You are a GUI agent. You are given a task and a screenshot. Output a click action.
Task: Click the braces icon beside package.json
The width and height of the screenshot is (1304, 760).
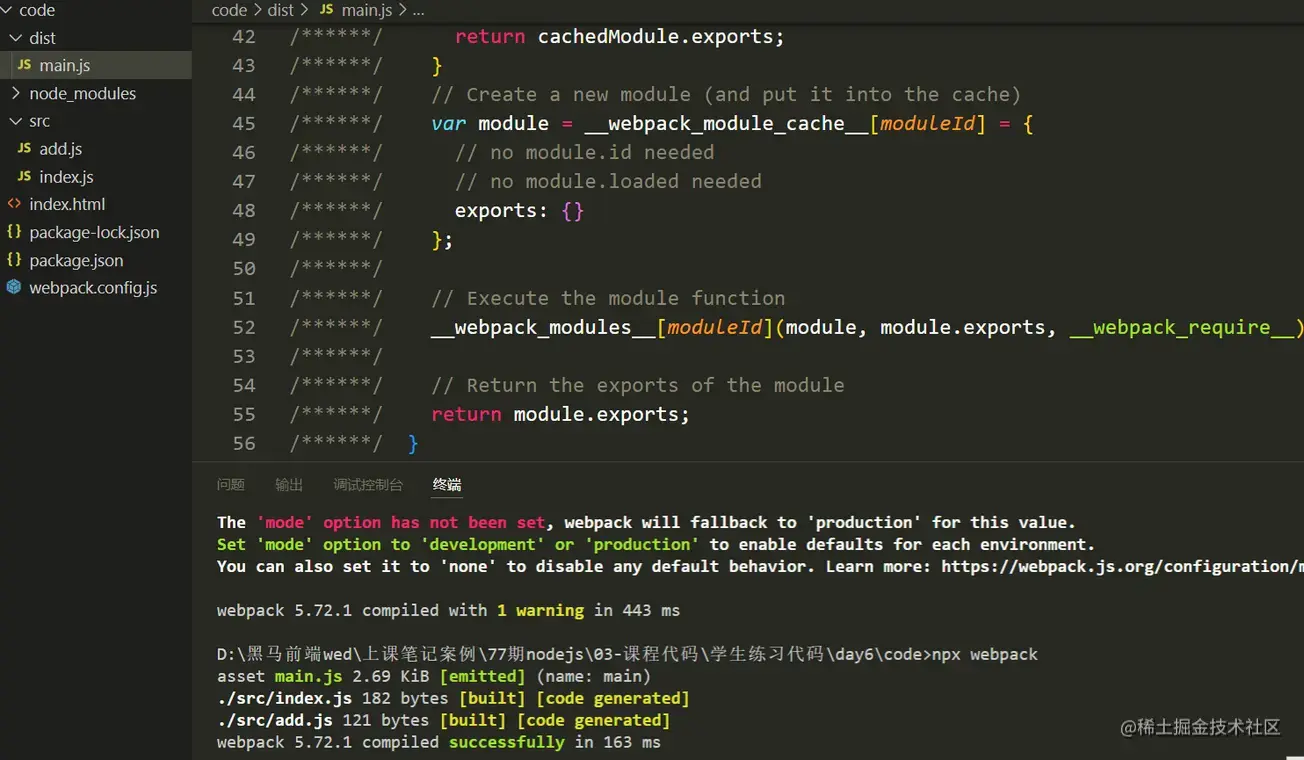pos(13,260)
